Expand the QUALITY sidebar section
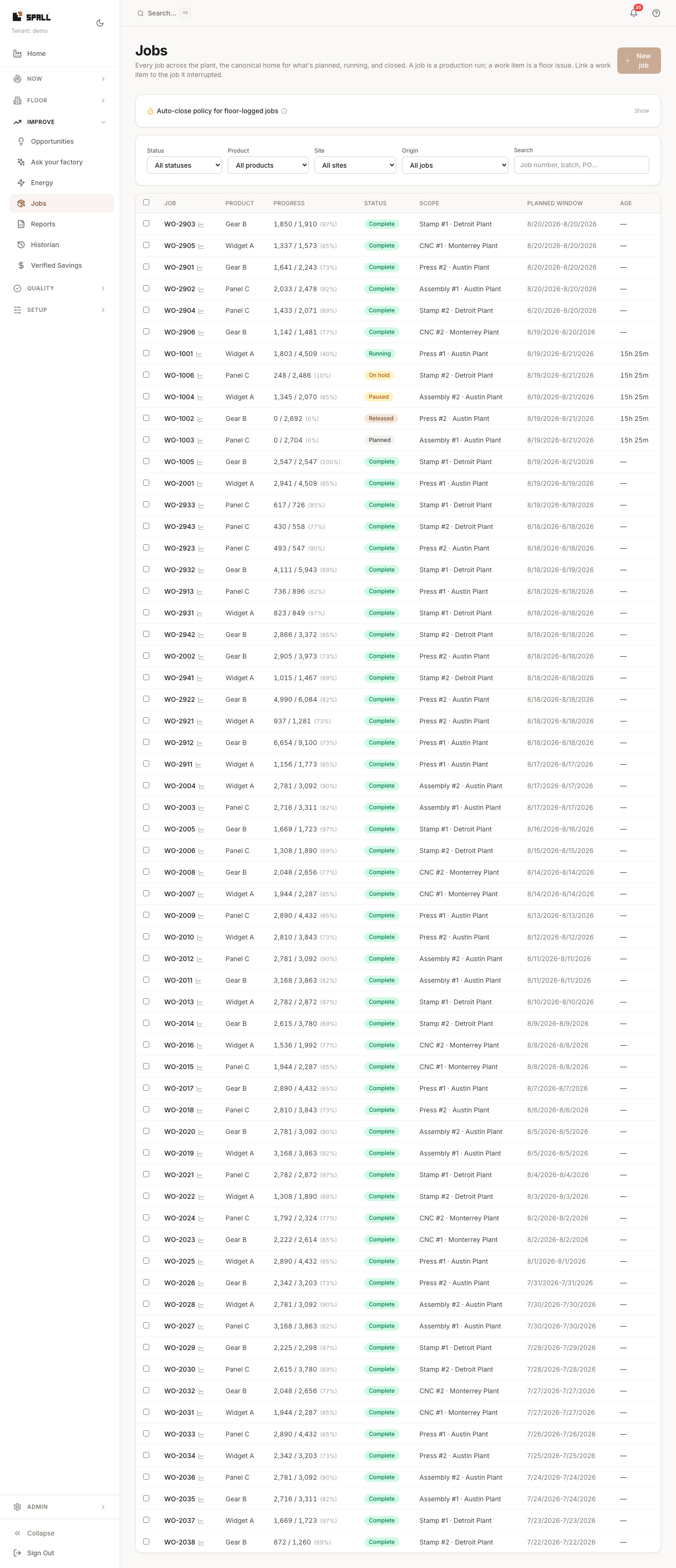676x1568 pixels. 60,288
